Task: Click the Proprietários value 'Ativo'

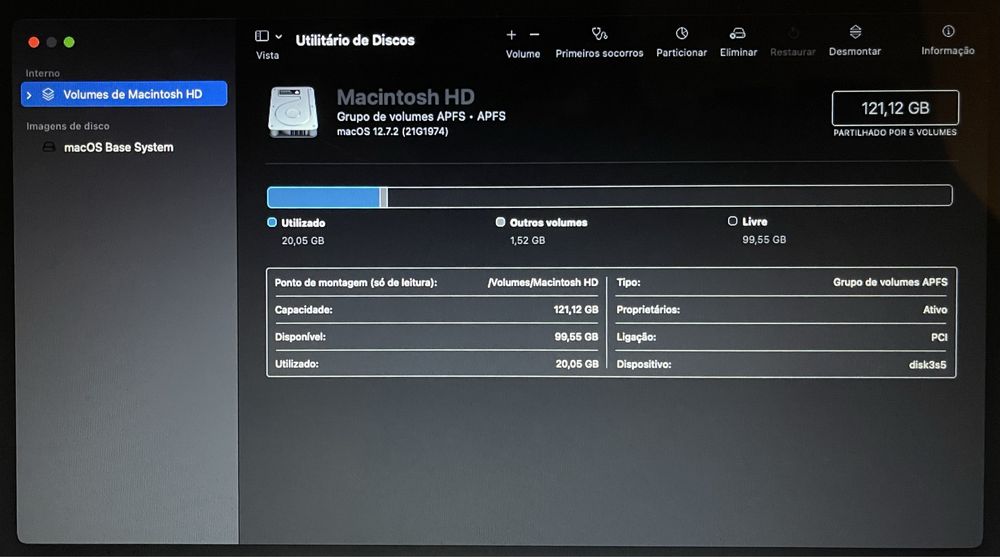Action: tap(935, 309)
